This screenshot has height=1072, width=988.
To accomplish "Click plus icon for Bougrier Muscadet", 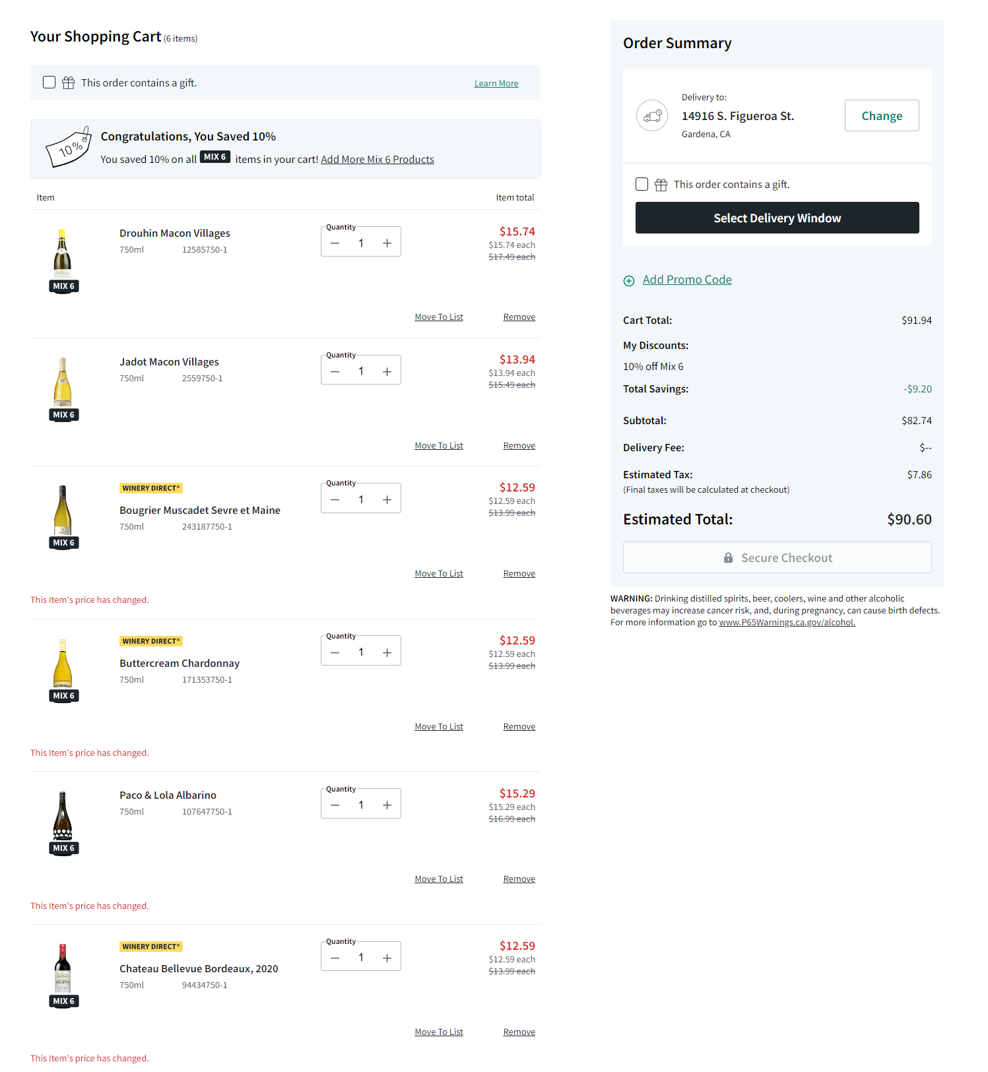I will pyautogui.click(x=387, y=500).
